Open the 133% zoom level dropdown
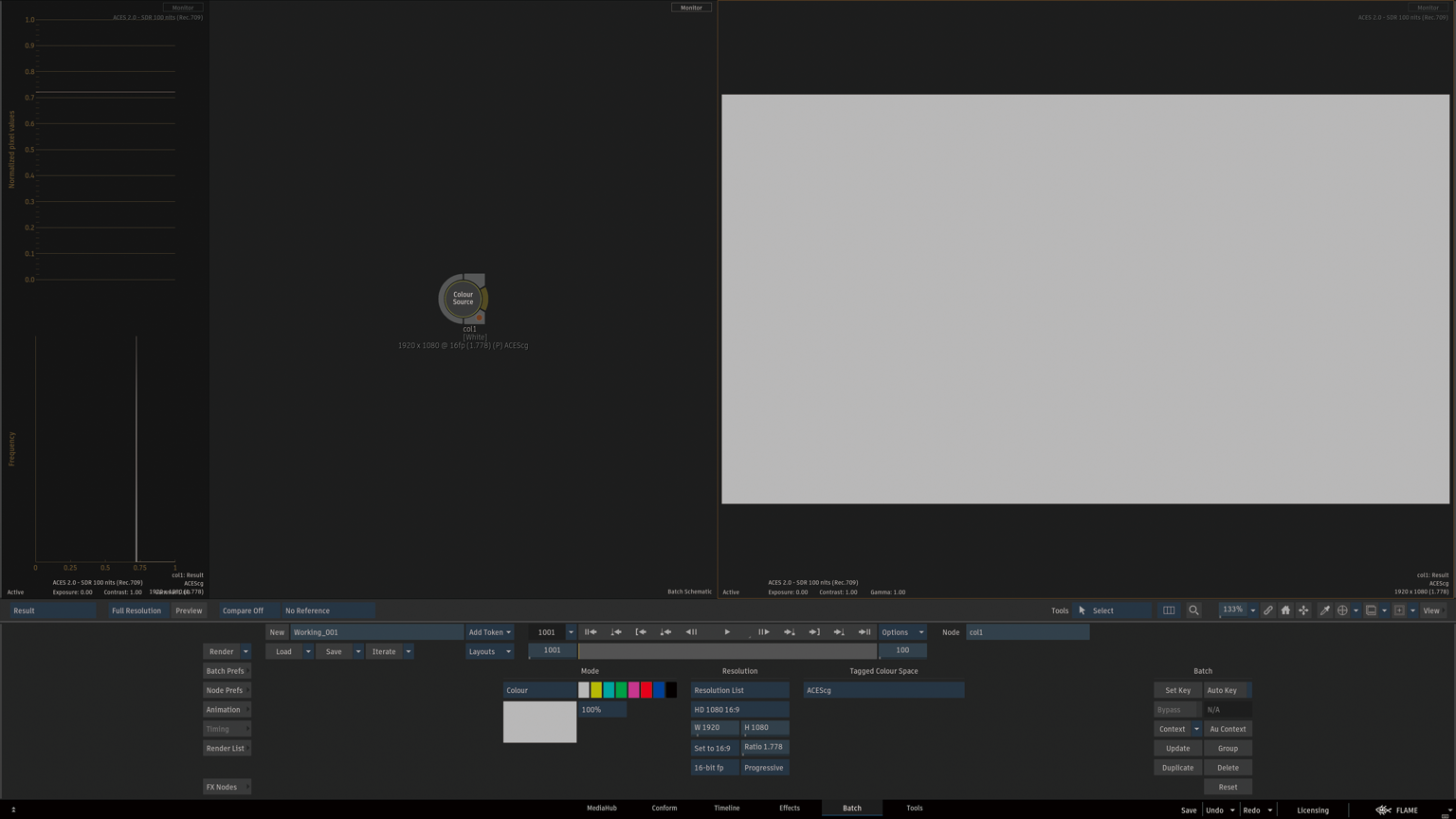Screen dimensions: 1456x819 click(x=1252, y=610)
